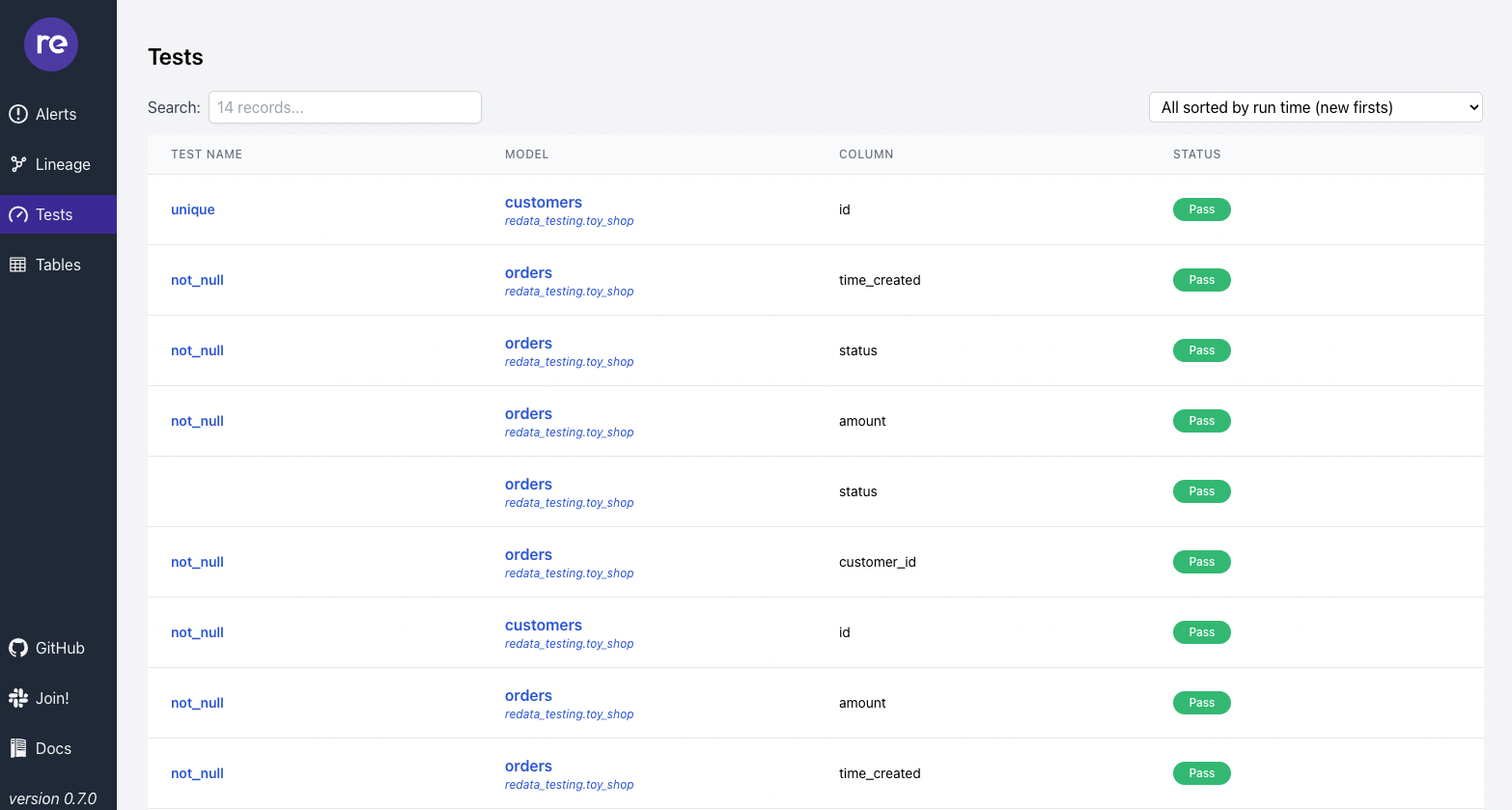Click the Slack Join icon
Screen dimensions: 1512x810
pyautogui.click(x=18, y=698)
